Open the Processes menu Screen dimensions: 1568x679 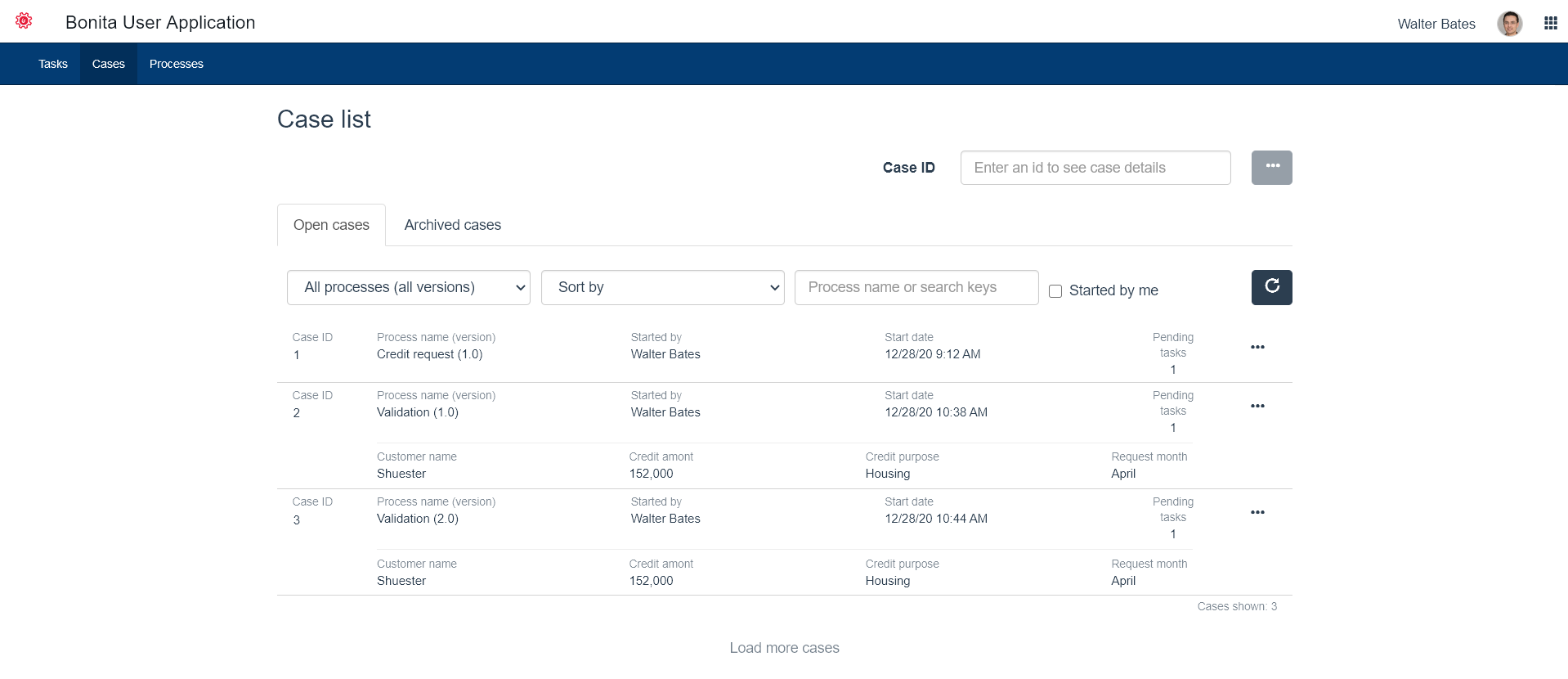(x=176, y=64)
